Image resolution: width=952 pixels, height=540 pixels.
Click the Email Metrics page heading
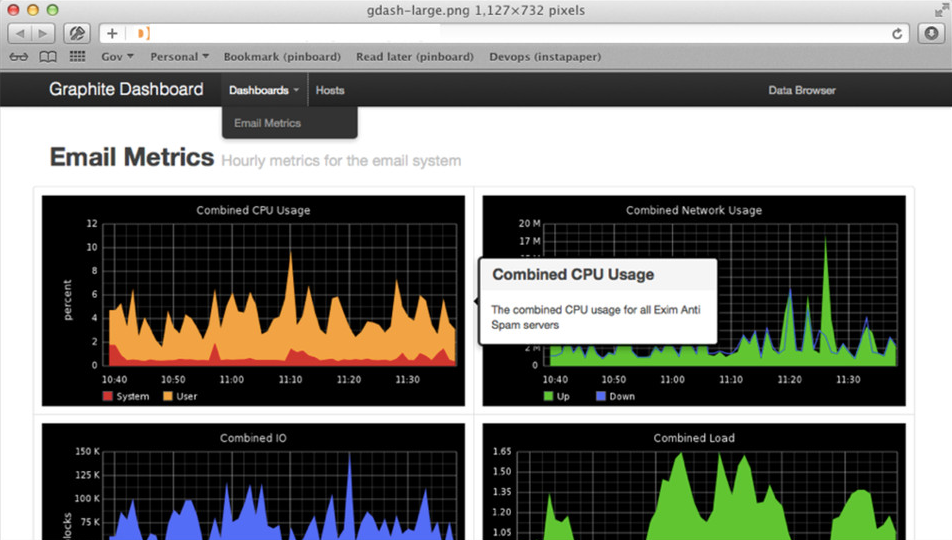pyautogui.click(x=132, y=157)
